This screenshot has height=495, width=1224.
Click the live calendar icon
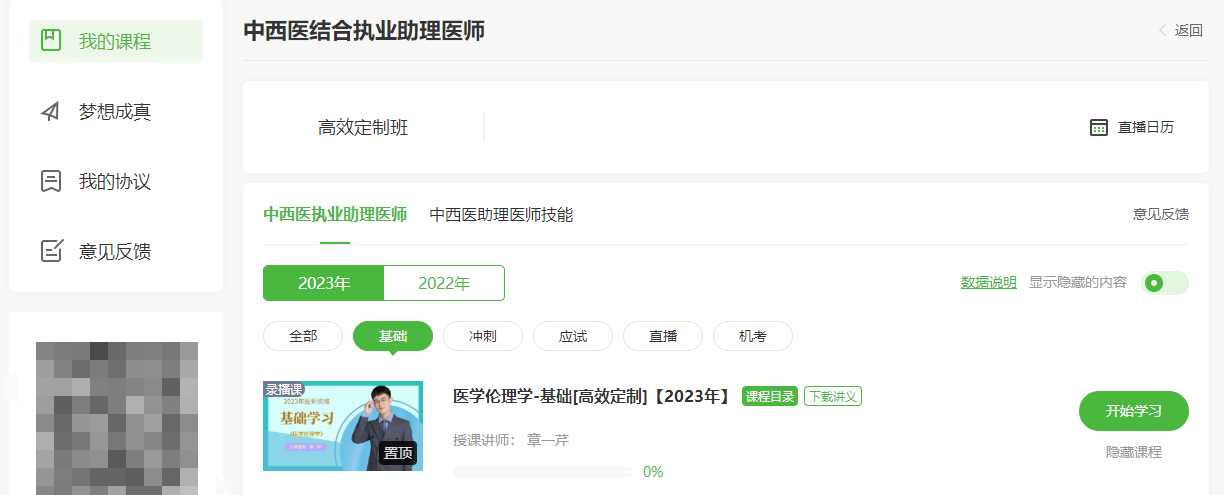click(x=1098, y=127)
